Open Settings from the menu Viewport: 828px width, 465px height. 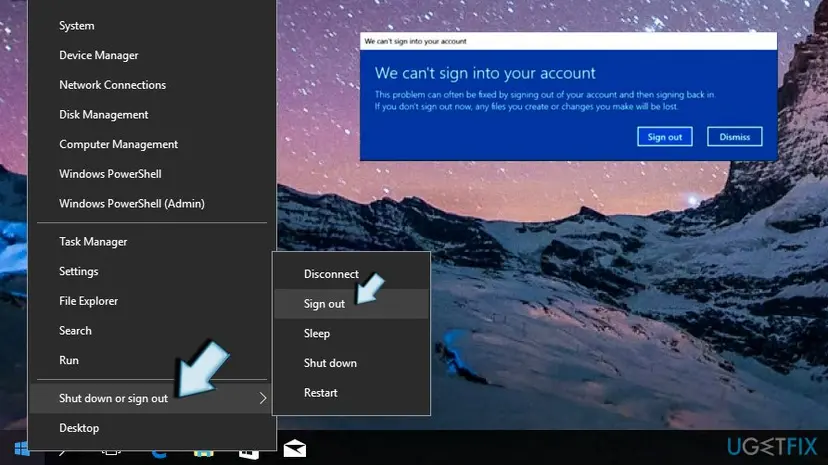[152, 271]
